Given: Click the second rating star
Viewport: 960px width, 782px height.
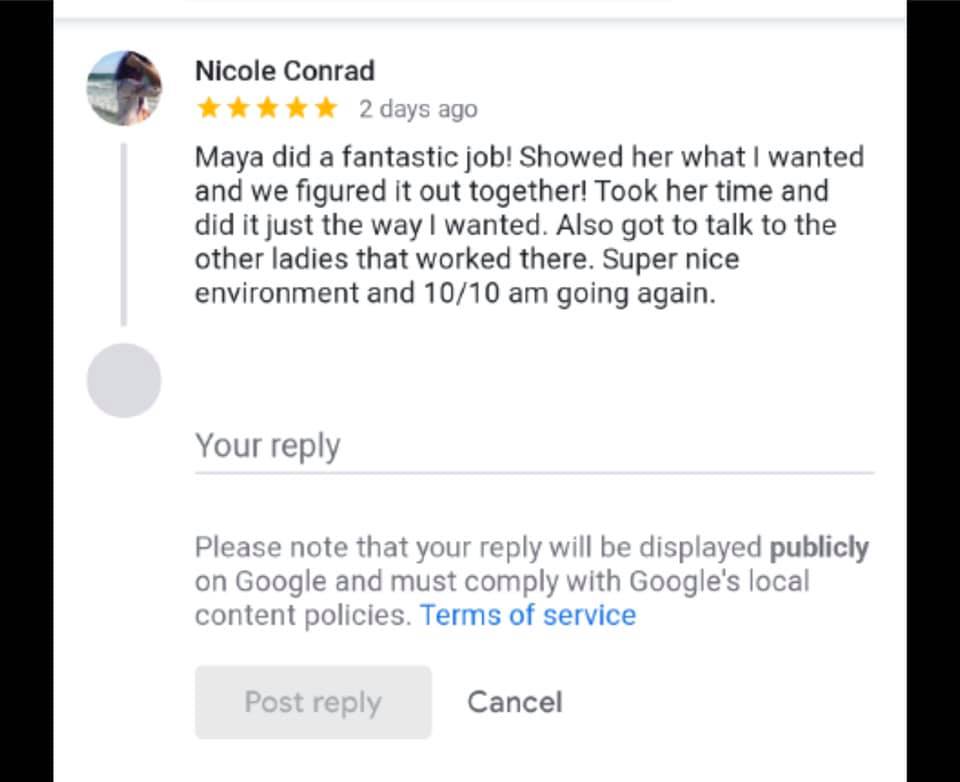Looking at the screenshot, I should coord(238,108).
